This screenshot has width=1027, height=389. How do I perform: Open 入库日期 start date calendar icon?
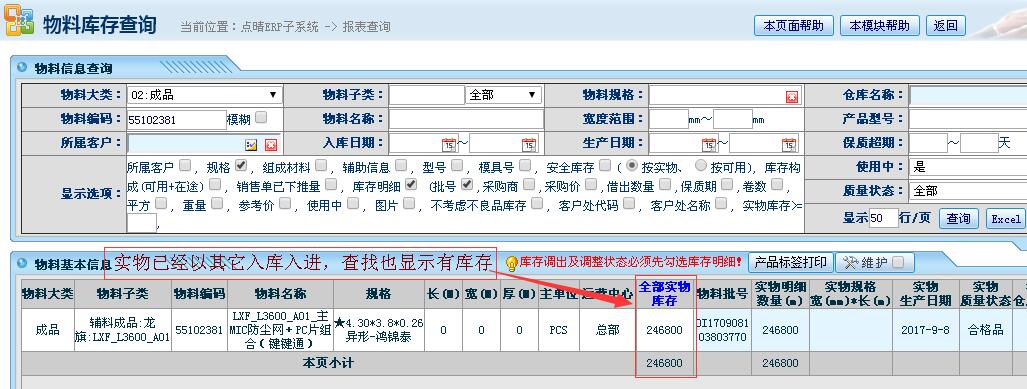click(449, 145)
